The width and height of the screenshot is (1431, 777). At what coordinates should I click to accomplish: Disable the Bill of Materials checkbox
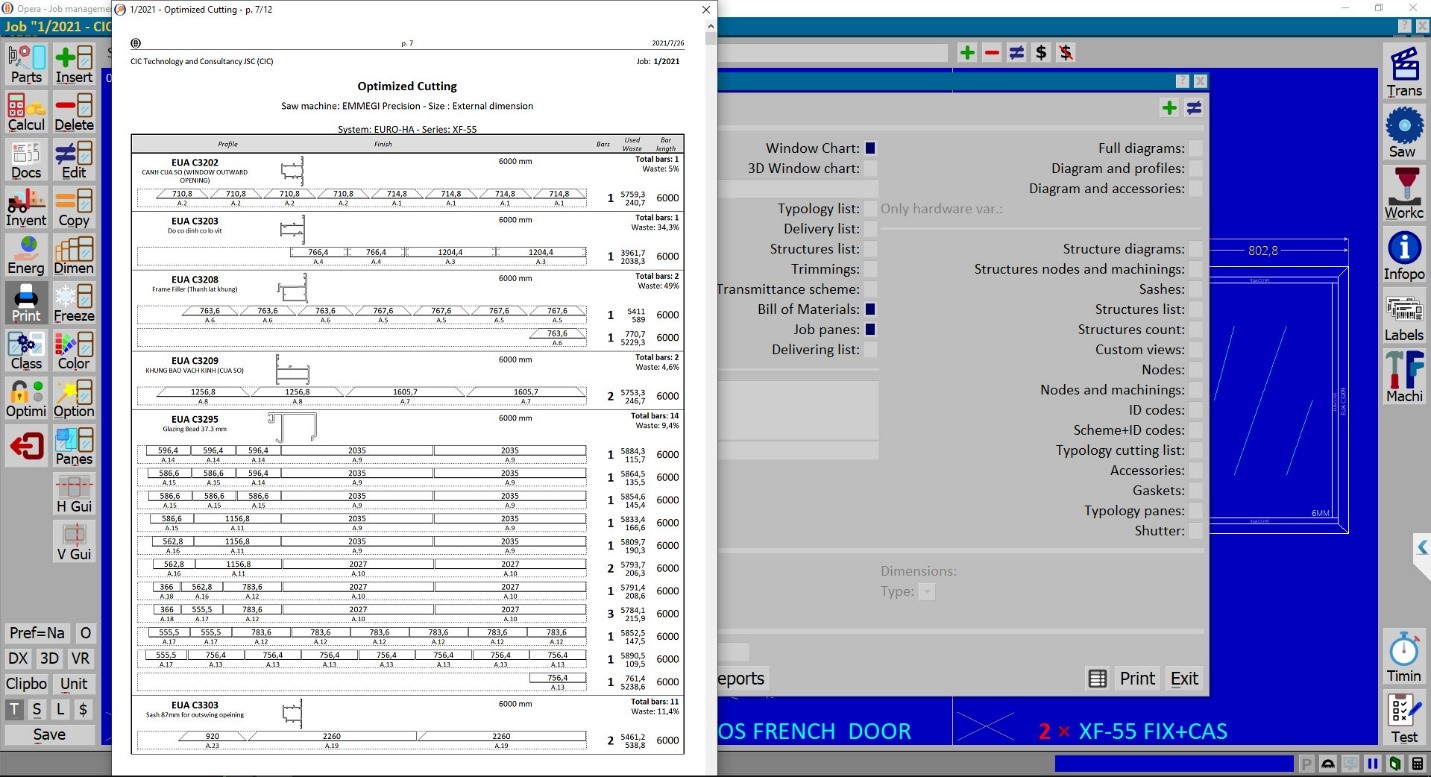870,309
